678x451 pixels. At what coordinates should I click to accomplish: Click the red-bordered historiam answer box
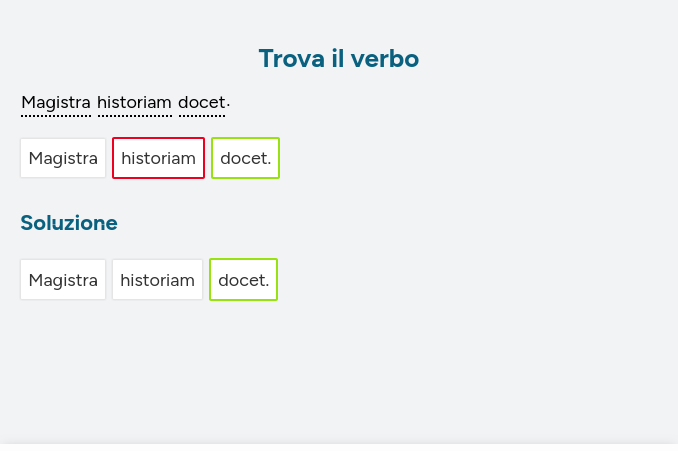click(x=158, y=158)
